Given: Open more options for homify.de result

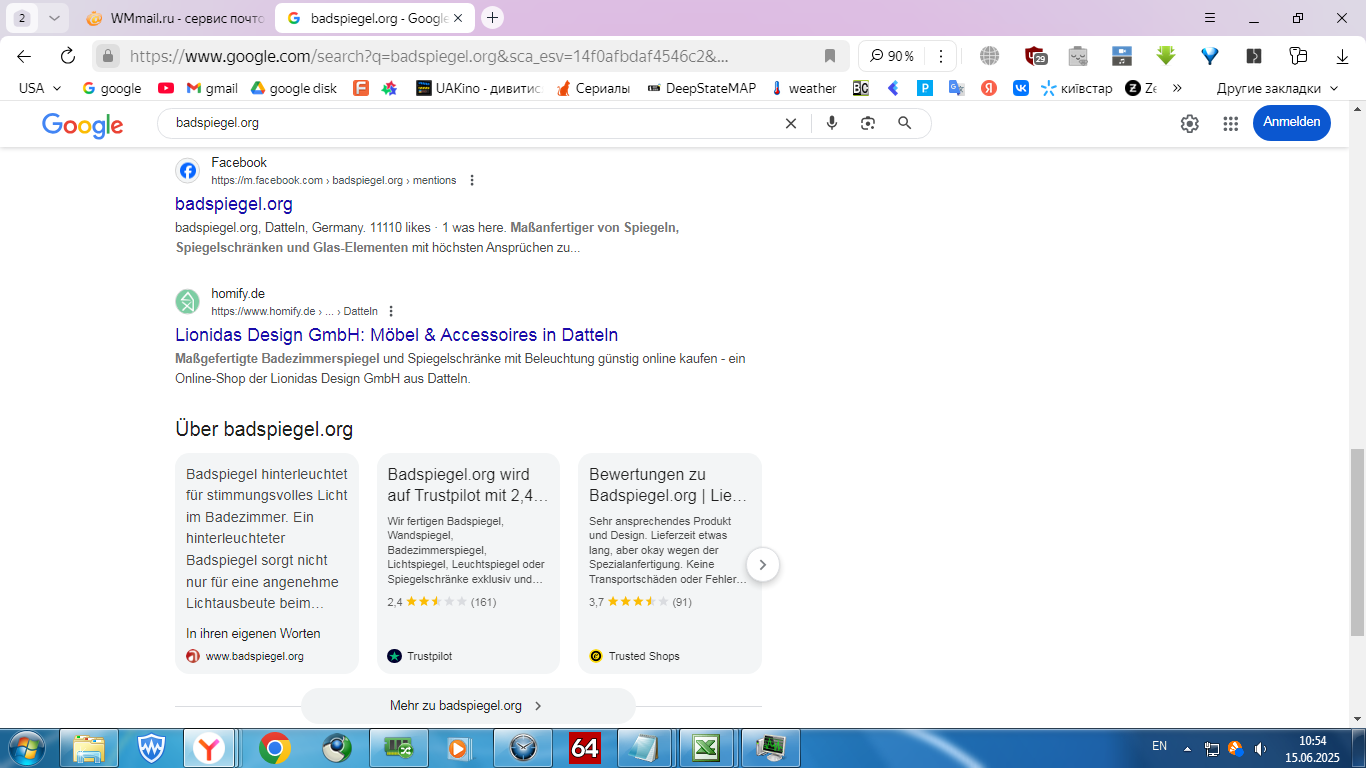Looking at the screenshot, I should [391, 312].
